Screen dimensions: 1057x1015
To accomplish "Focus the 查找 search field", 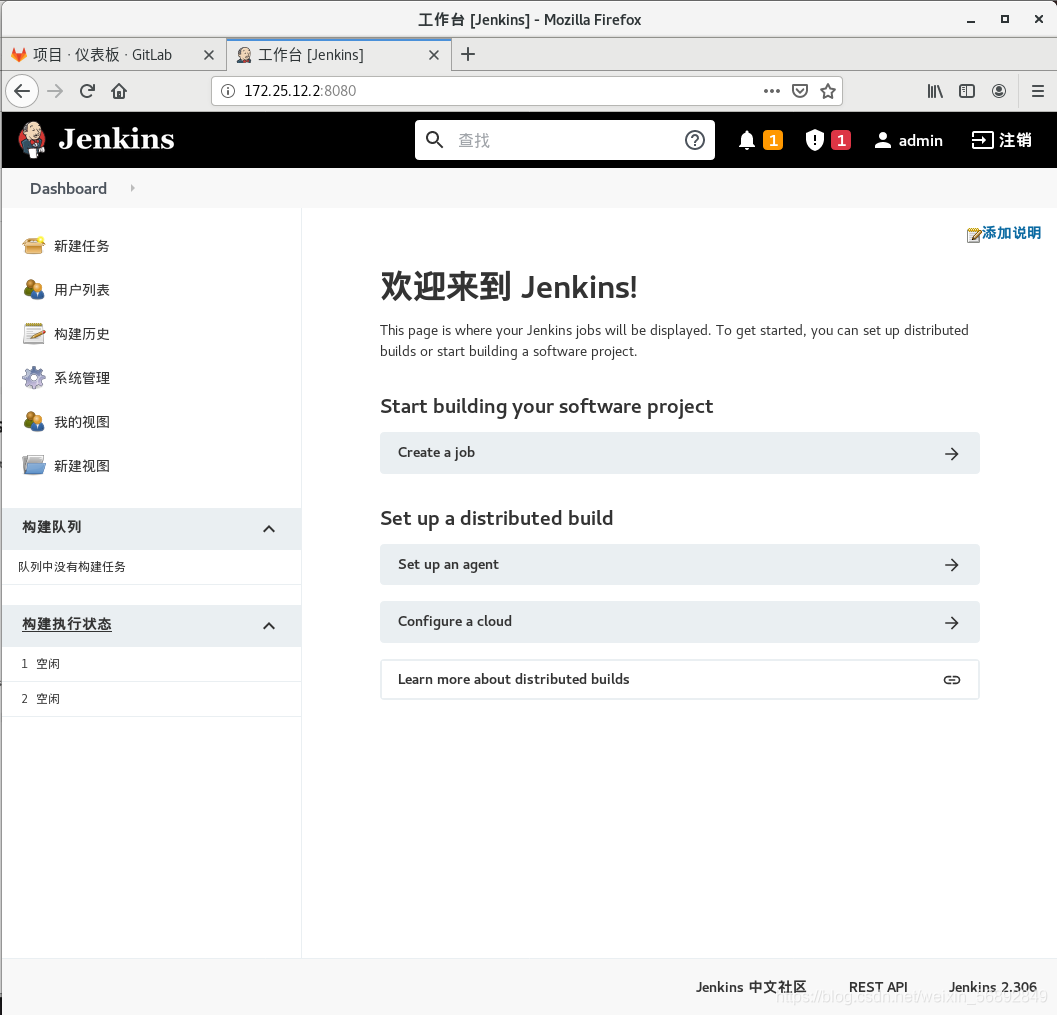I will (565, 140).
